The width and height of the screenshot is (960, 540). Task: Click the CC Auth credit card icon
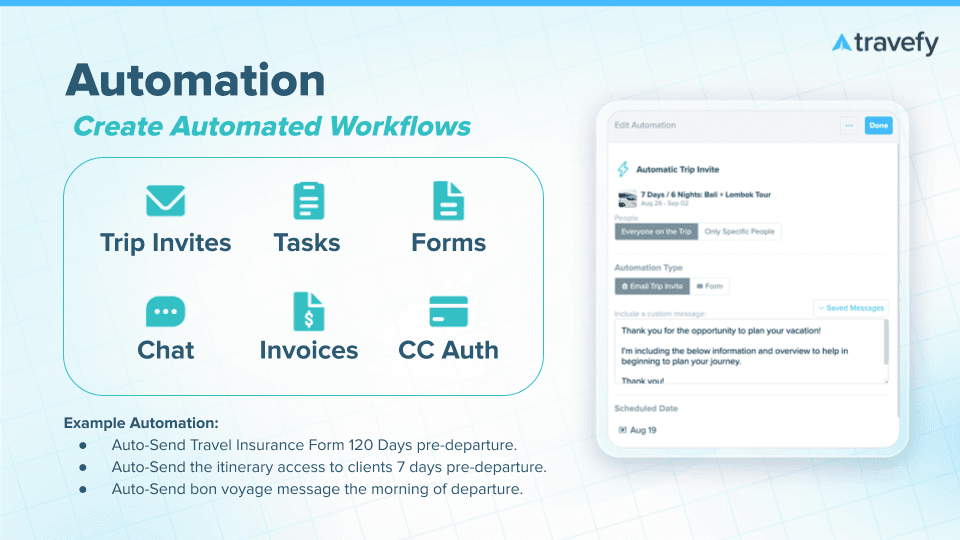tap(448, 312)
